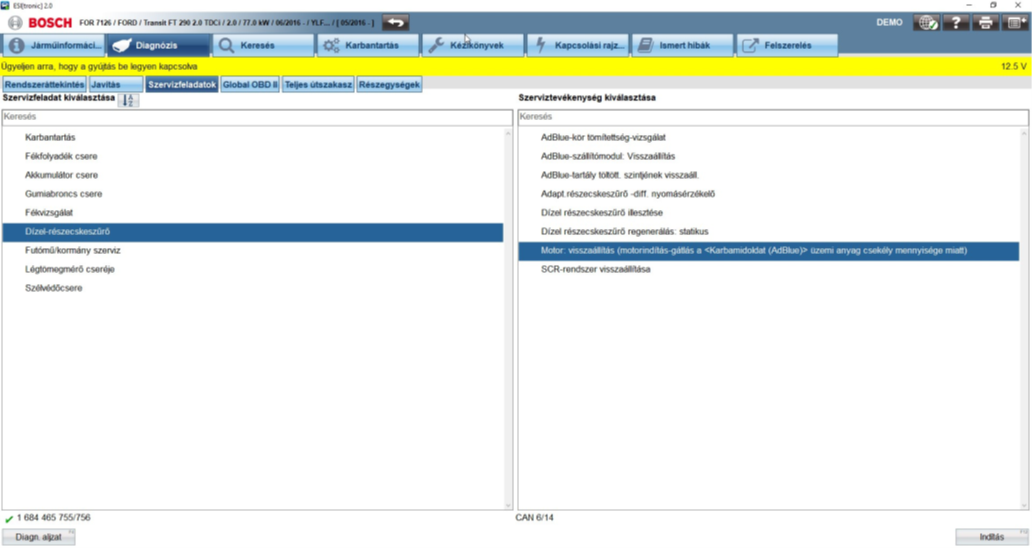Click the Bosch logo icon

[15, 22]
